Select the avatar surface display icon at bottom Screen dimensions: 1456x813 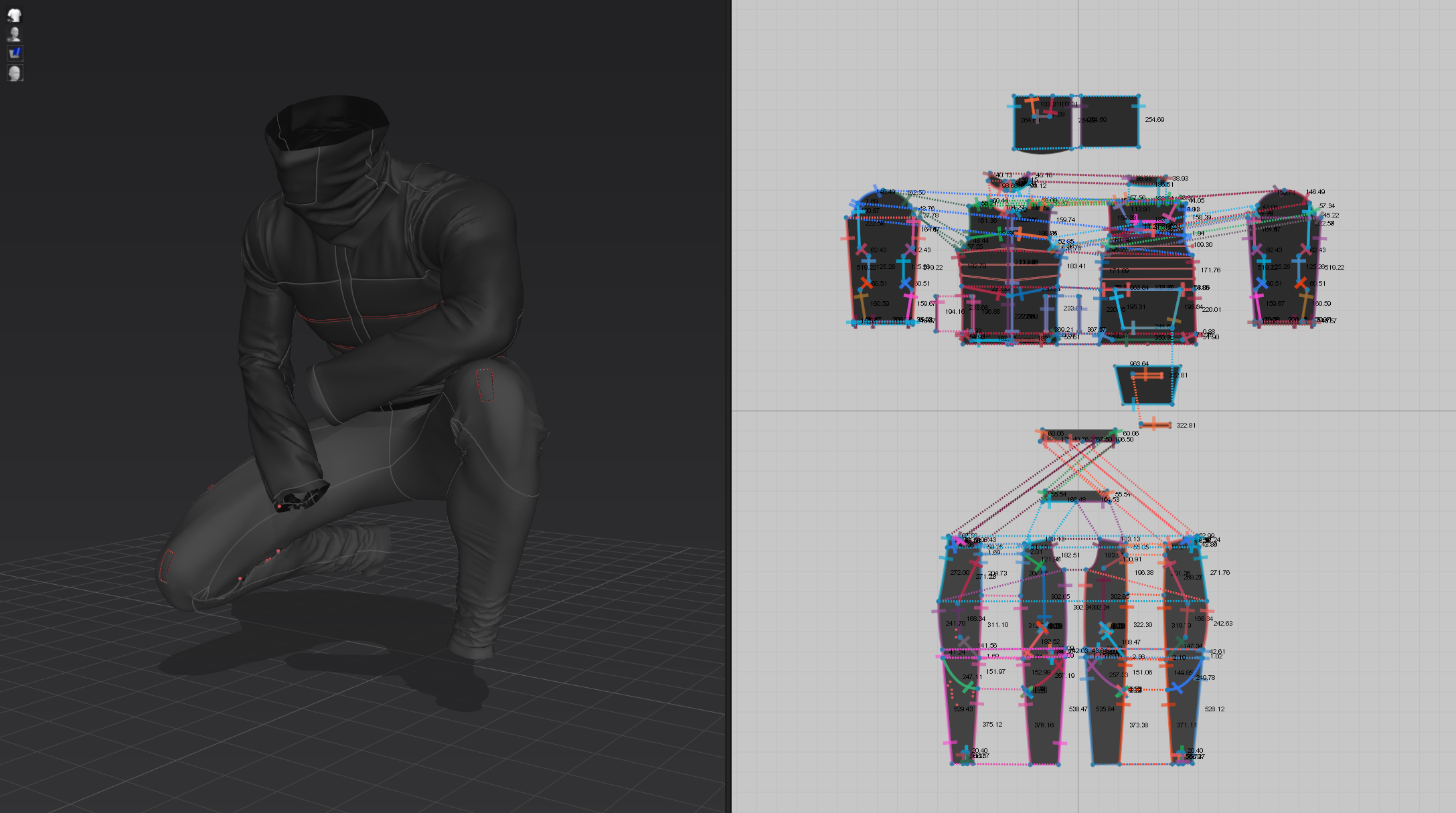tap(15, 73)
